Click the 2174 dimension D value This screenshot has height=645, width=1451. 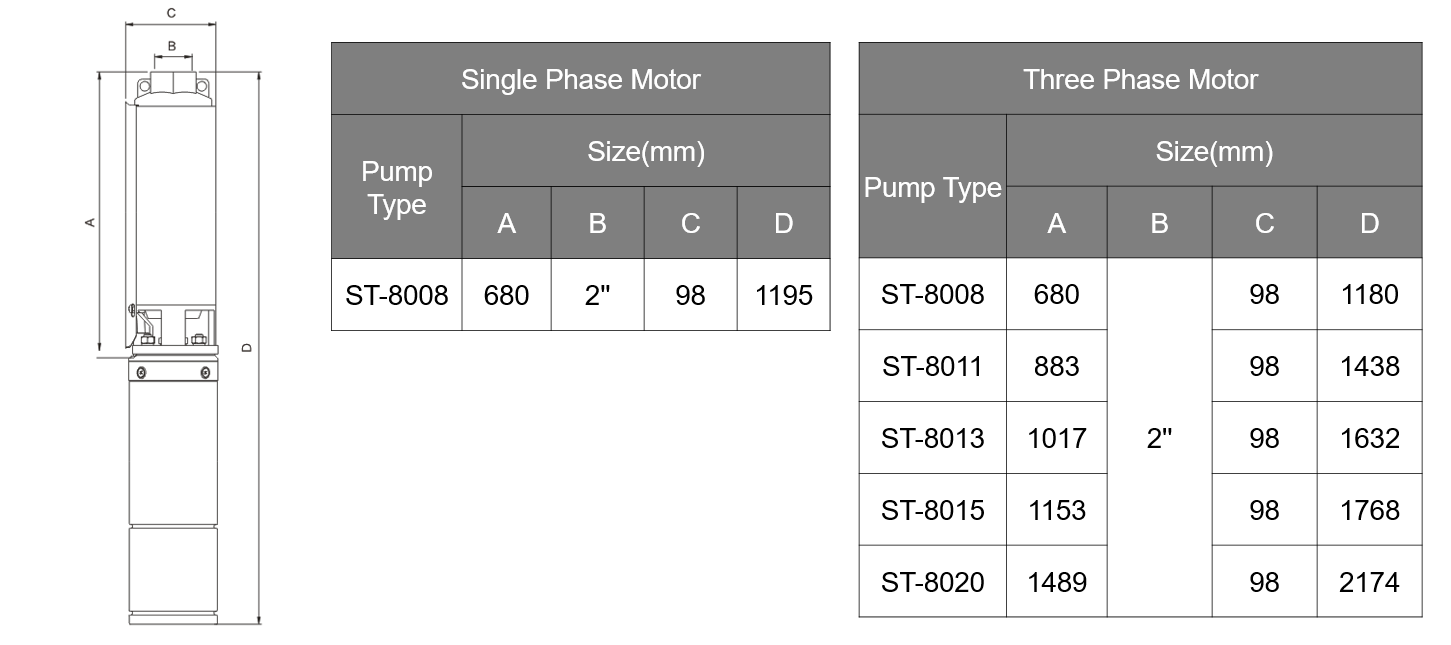(1369, 581)
